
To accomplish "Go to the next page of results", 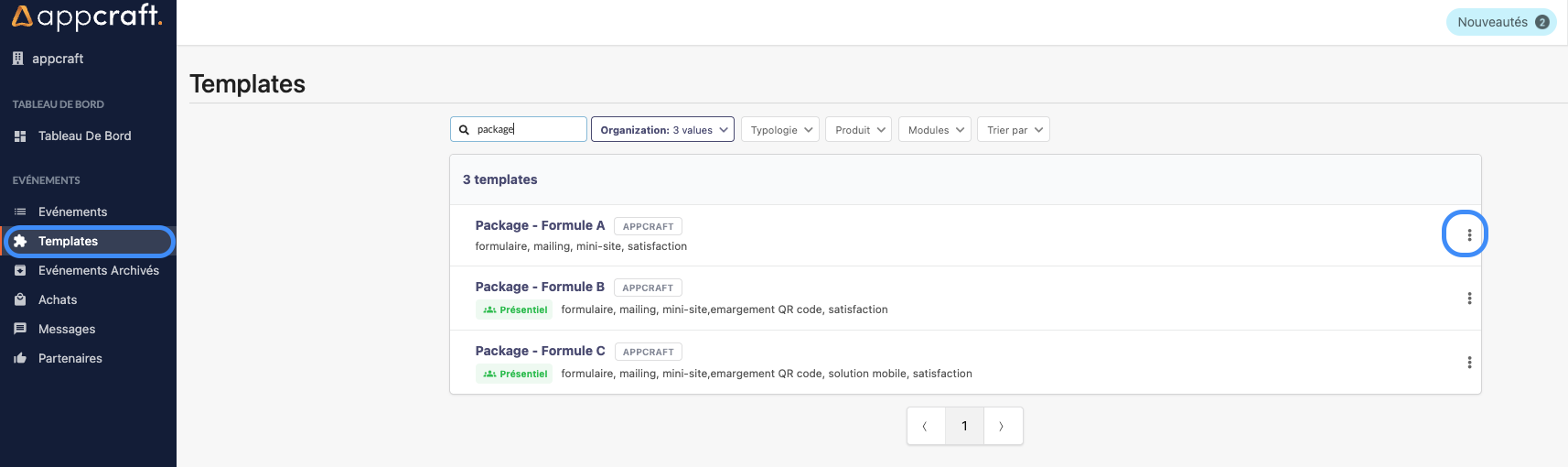I will pos(1002,426).
